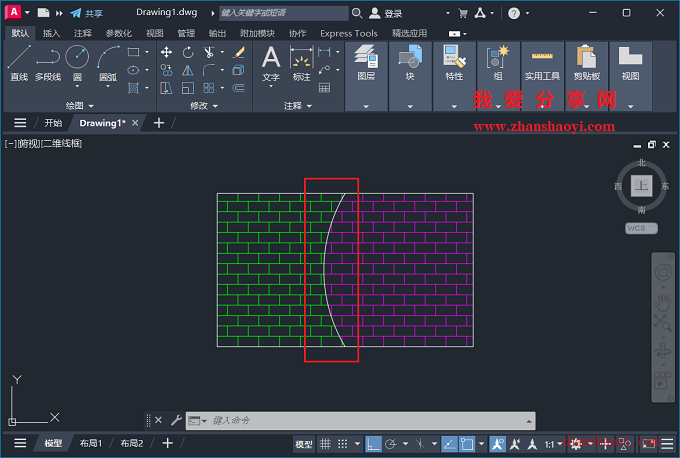
Task: Select the Fillet tool
Action: (x=209, y=70)
